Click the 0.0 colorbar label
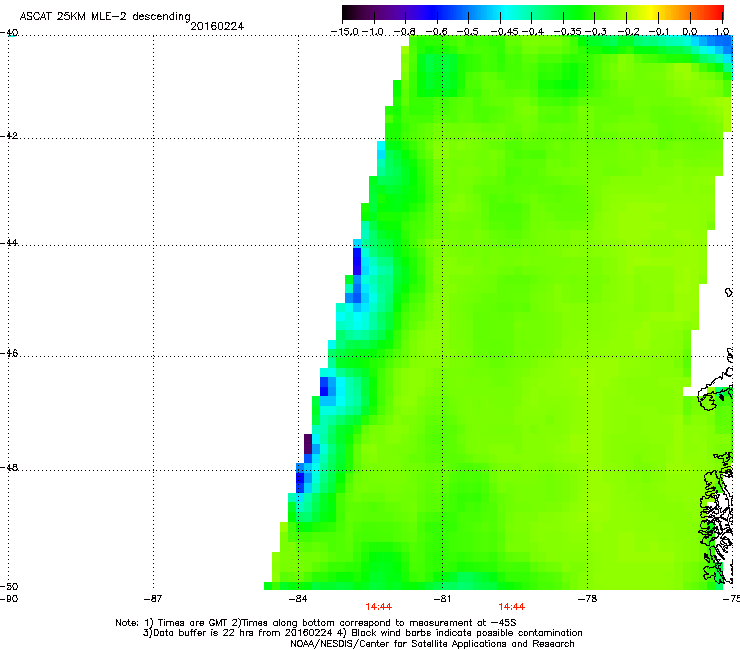Screen dimensions: 740x650 click(690, 32)
